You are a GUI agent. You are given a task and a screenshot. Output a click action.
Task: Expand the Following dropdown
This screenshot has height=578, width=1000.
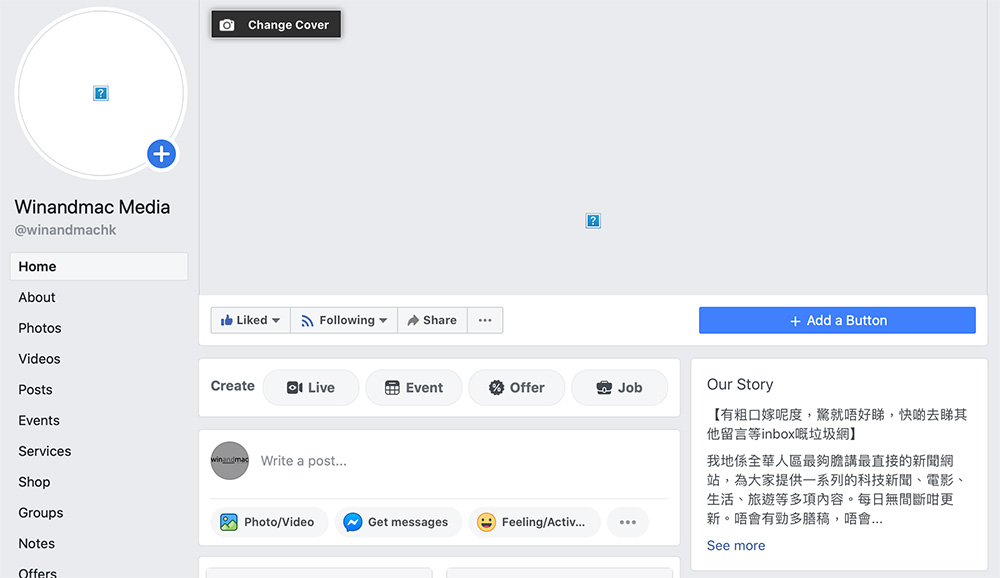click(x=344, y=321)
